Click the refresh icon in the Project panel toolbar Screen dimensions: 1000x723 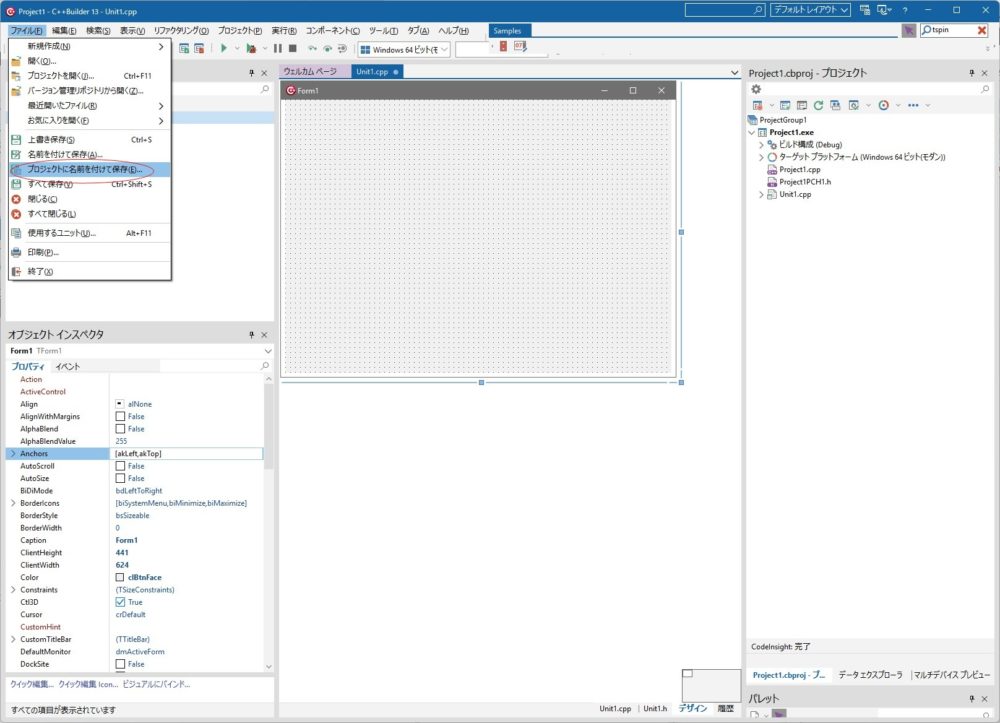(x=818, y=105)
